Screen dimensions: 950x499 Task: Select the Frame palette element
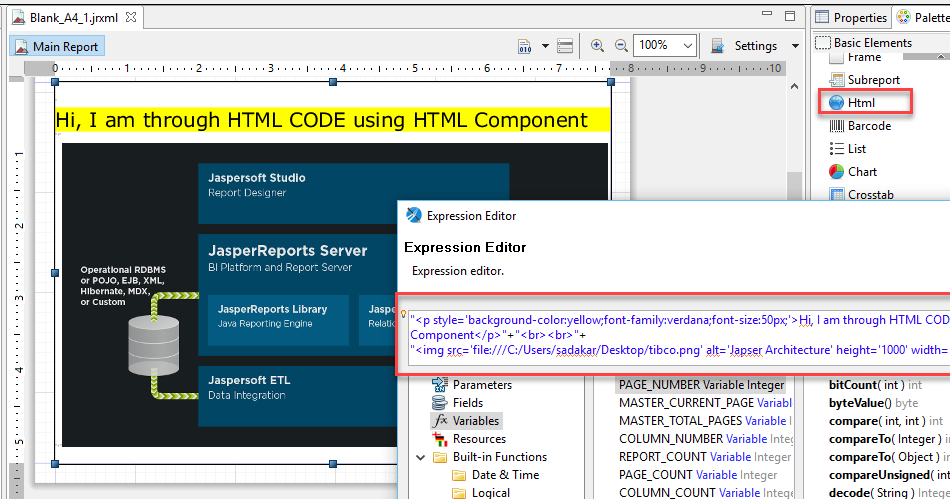855,58
